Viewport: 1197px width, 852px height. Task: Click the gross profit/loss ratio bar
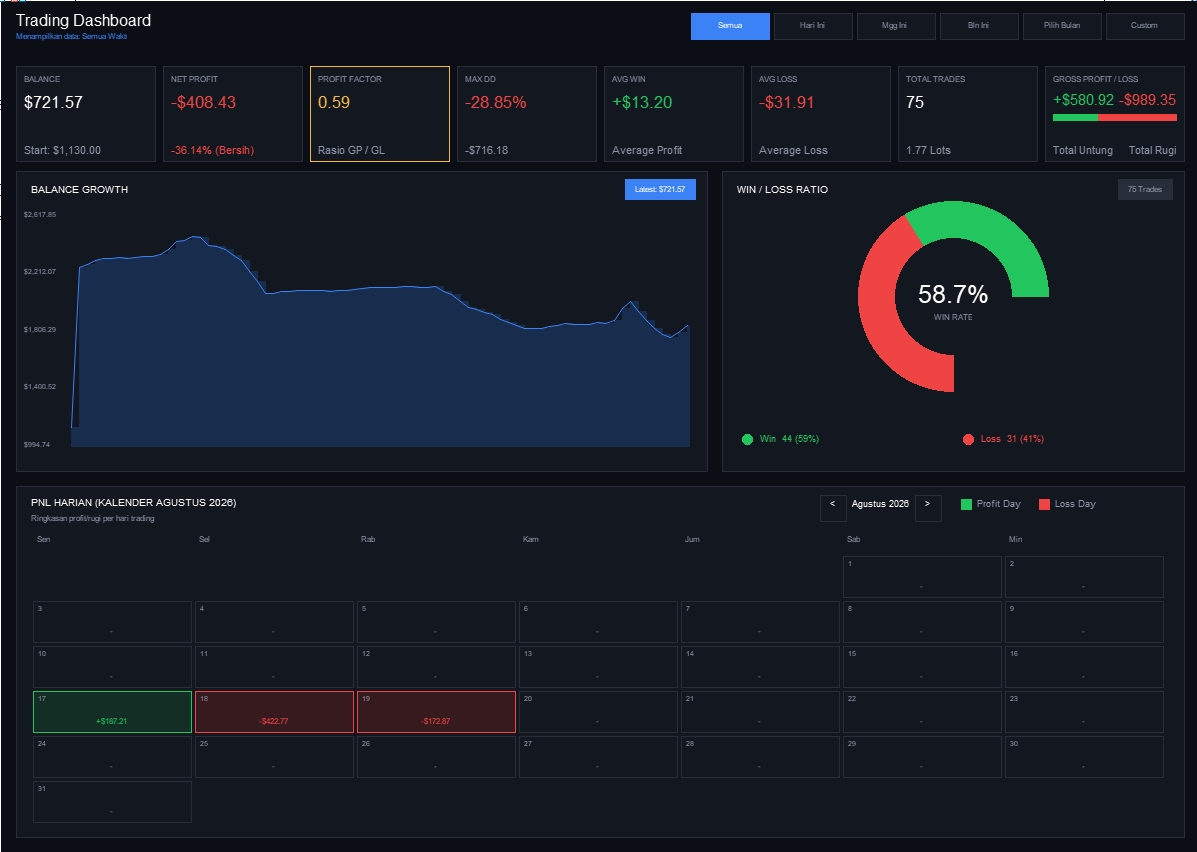(x=1115, y=118)
